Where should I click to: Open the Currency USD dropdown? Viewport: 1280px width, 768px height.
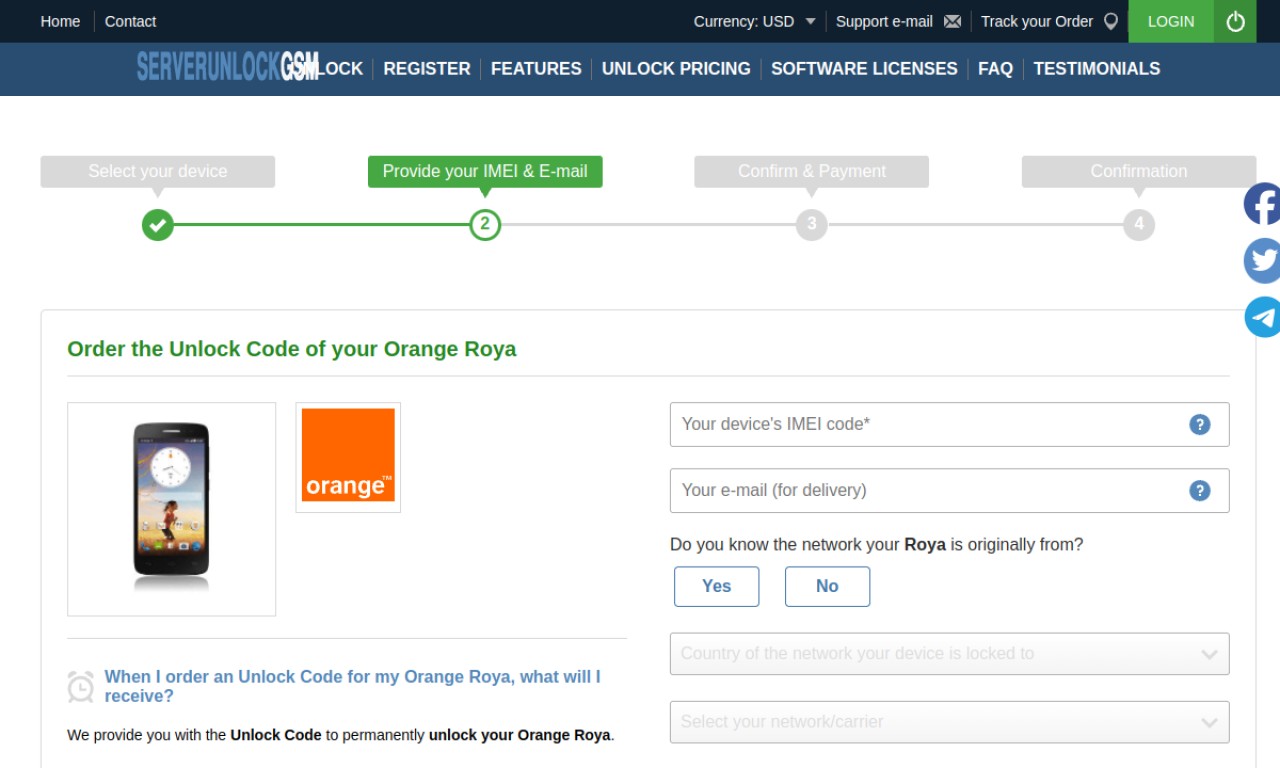click(755, 21)
